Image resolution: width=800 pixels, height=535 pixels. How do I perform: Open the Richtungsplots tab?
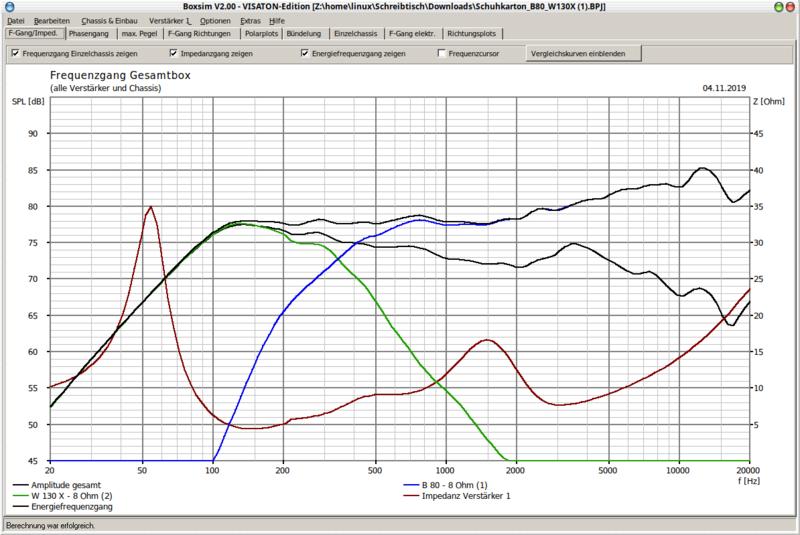471,34
